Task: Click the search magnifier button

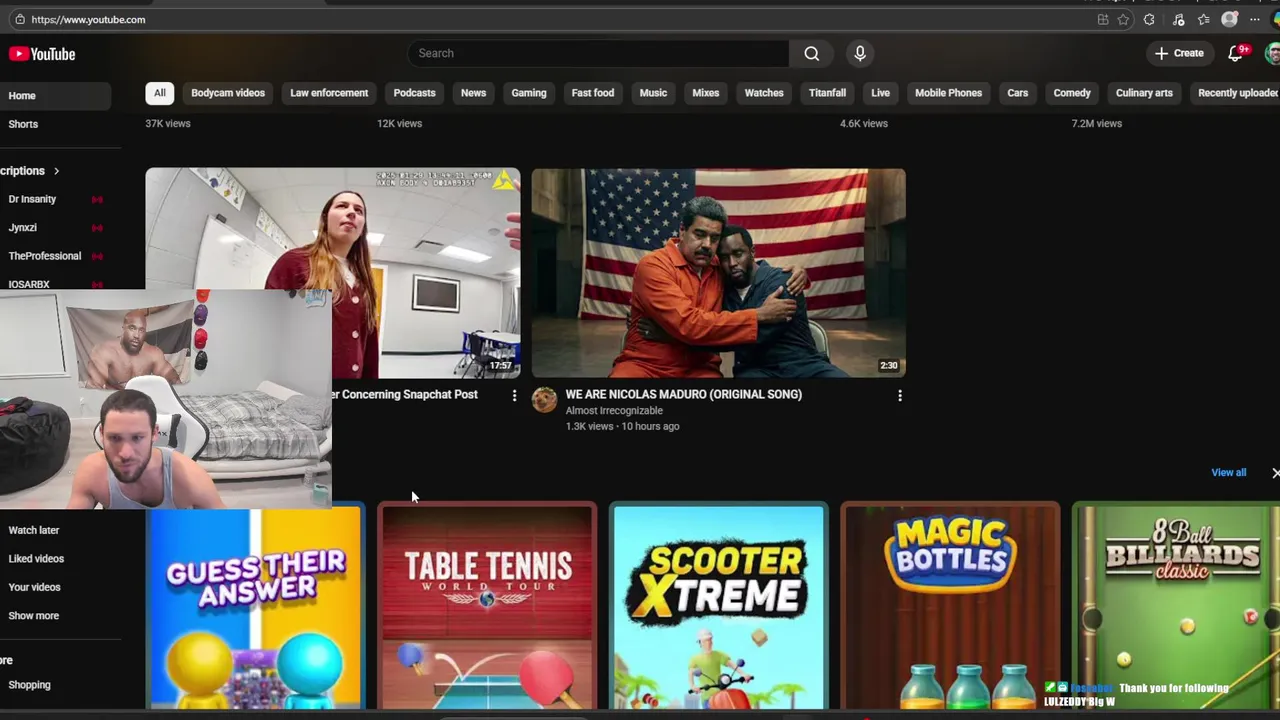Action: pos(812,53)
